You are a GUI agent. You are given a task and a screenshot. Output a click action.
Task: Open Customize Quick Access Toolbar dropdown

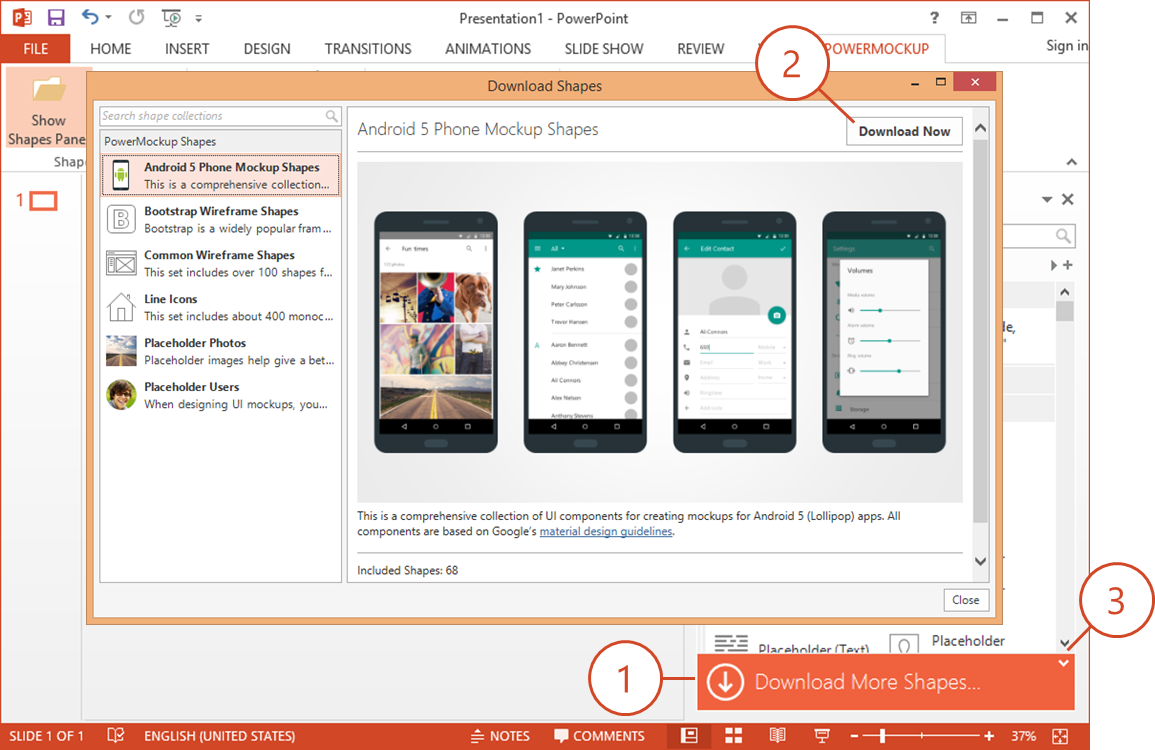coord(199,18)
